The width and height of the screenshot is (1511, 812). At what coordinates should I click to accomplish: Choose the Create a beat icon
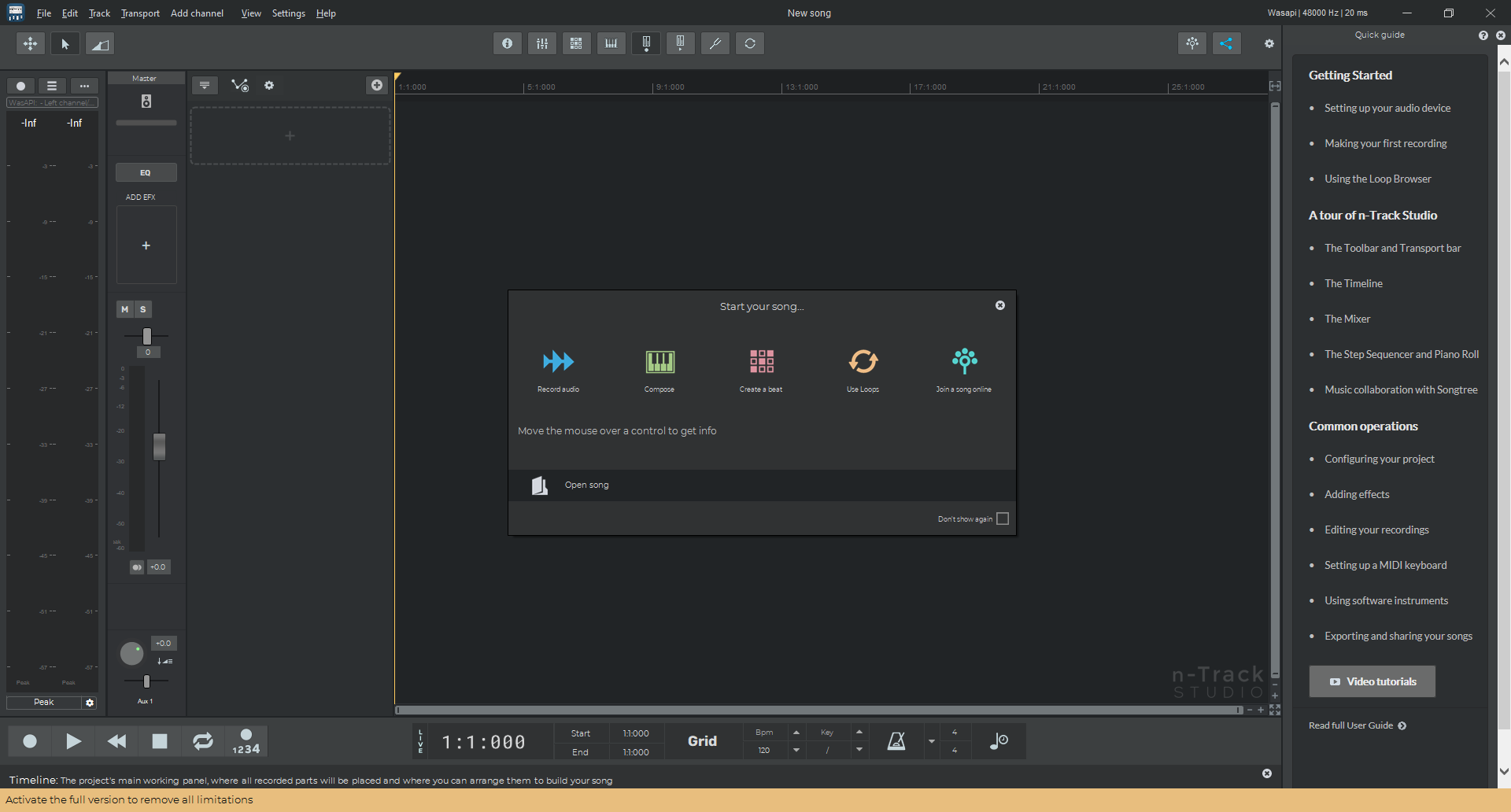(x=761, y=362)
